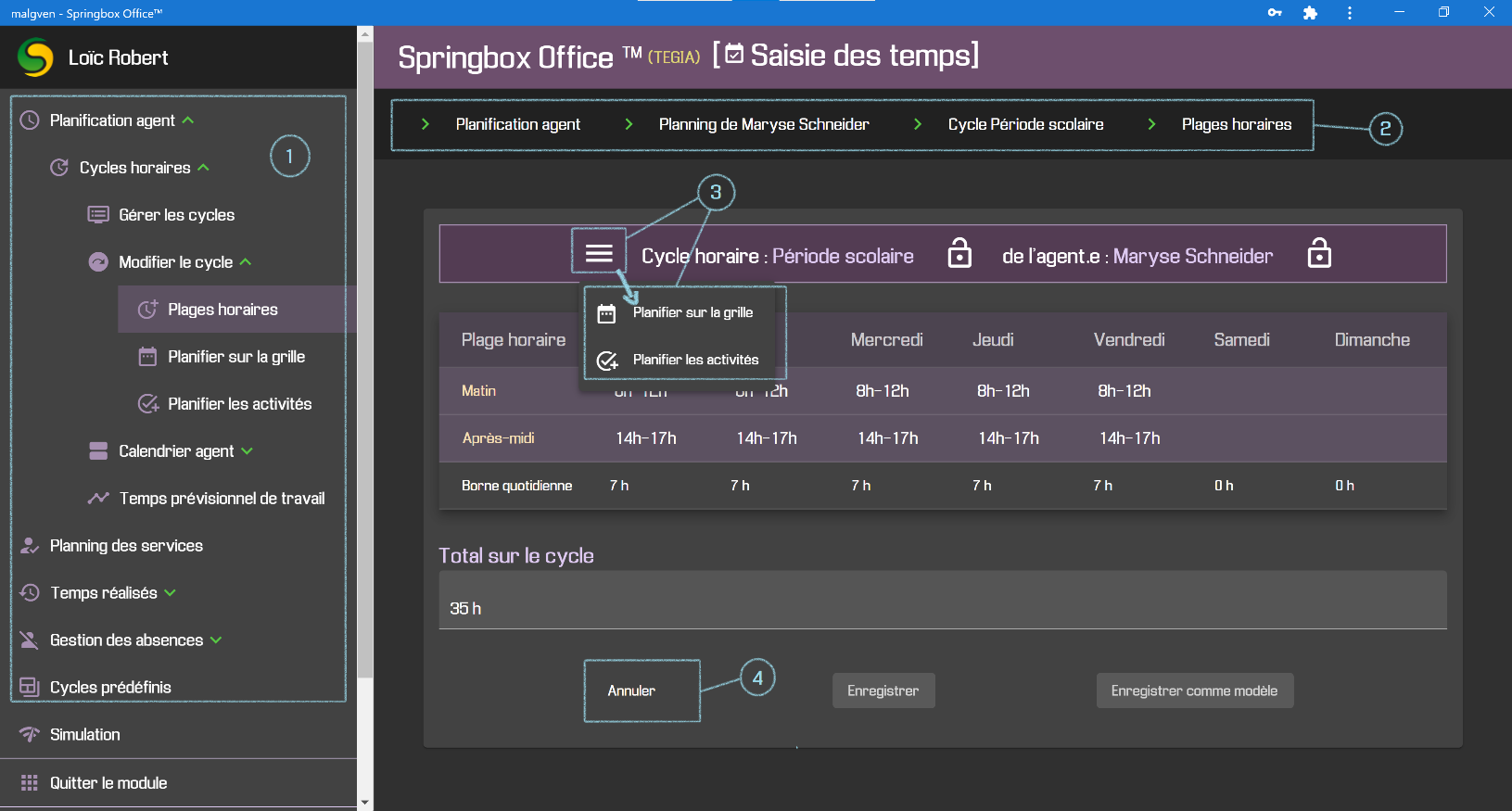Click the Cycles horaires clock icon

59,168
